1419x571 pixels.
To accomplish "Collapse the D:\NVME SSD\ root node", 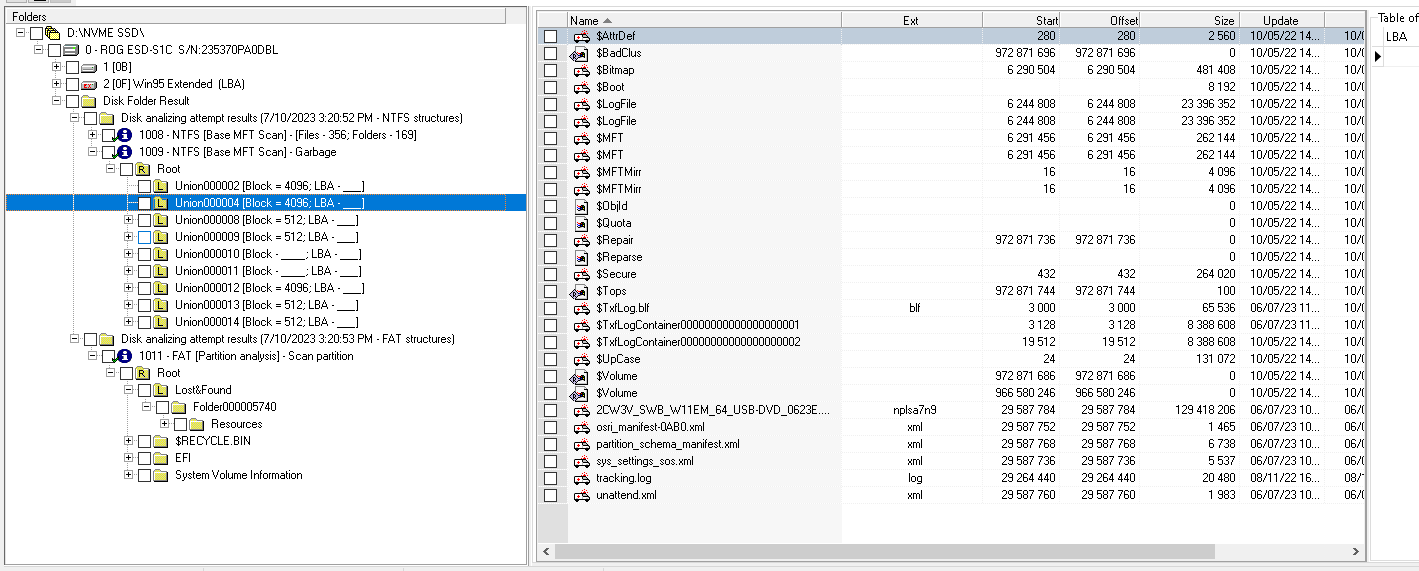I will pos(21,33).
